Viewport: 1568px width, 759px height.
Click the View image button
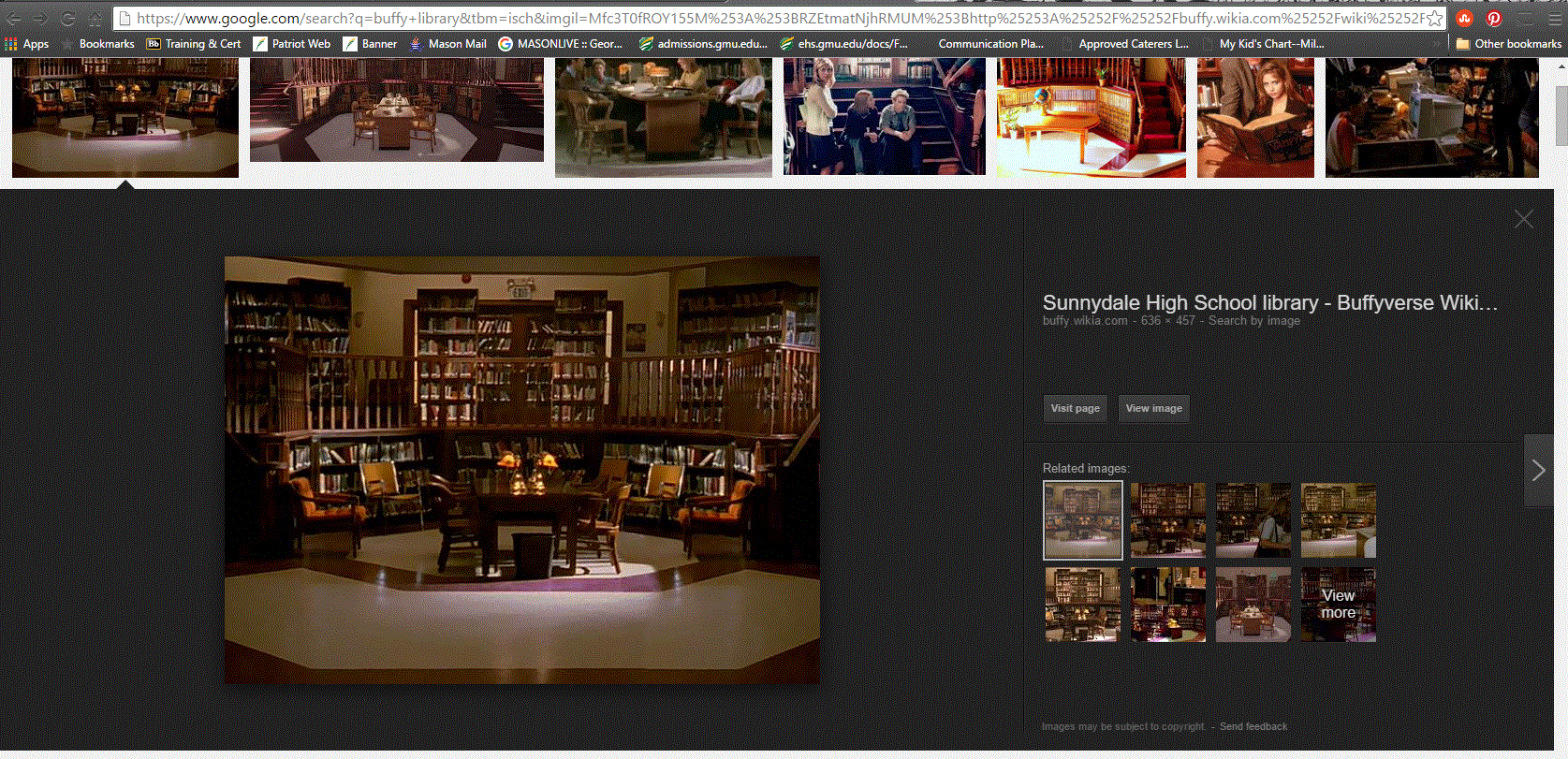tap(1153, 408)
